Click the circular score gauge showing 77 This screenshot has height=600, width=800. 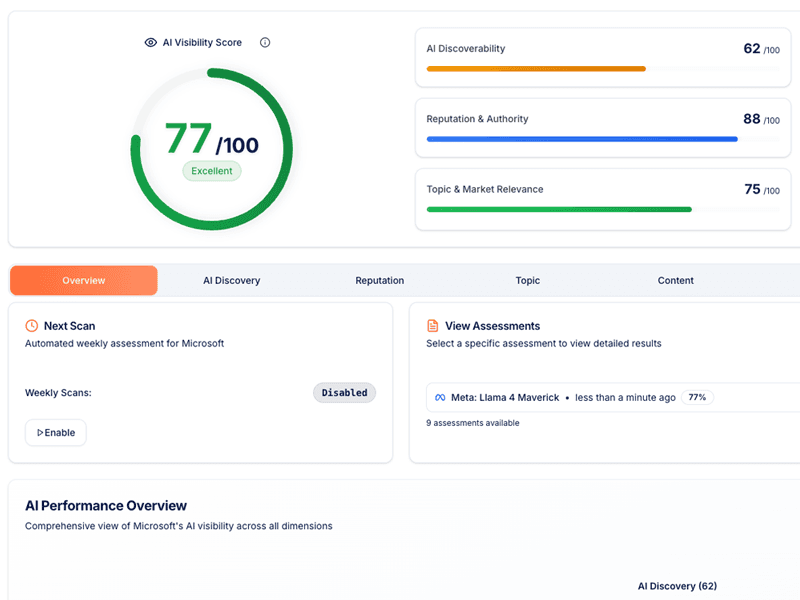212,146
